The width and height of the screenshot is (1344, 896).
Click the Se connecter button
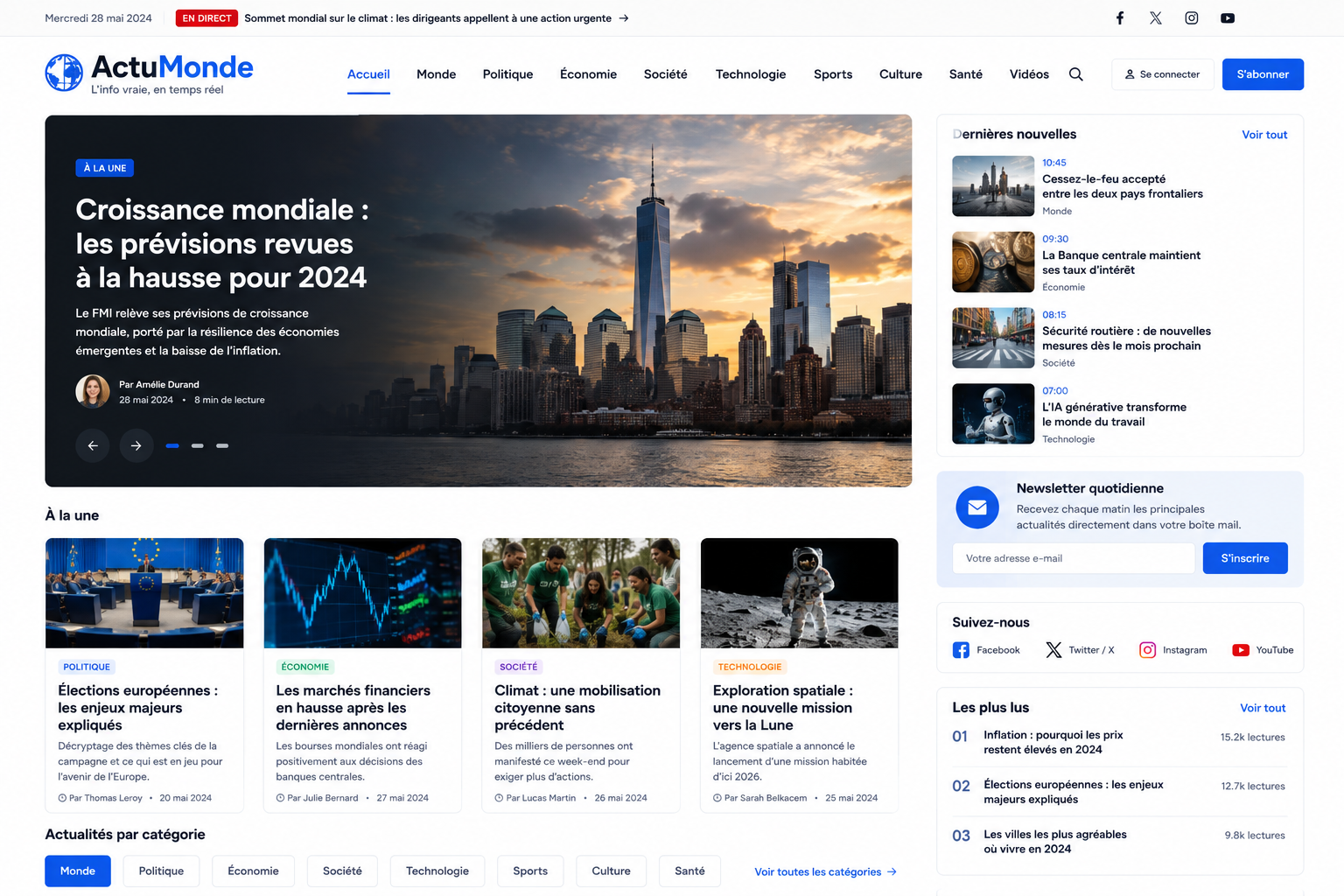tap(1162, 74)
